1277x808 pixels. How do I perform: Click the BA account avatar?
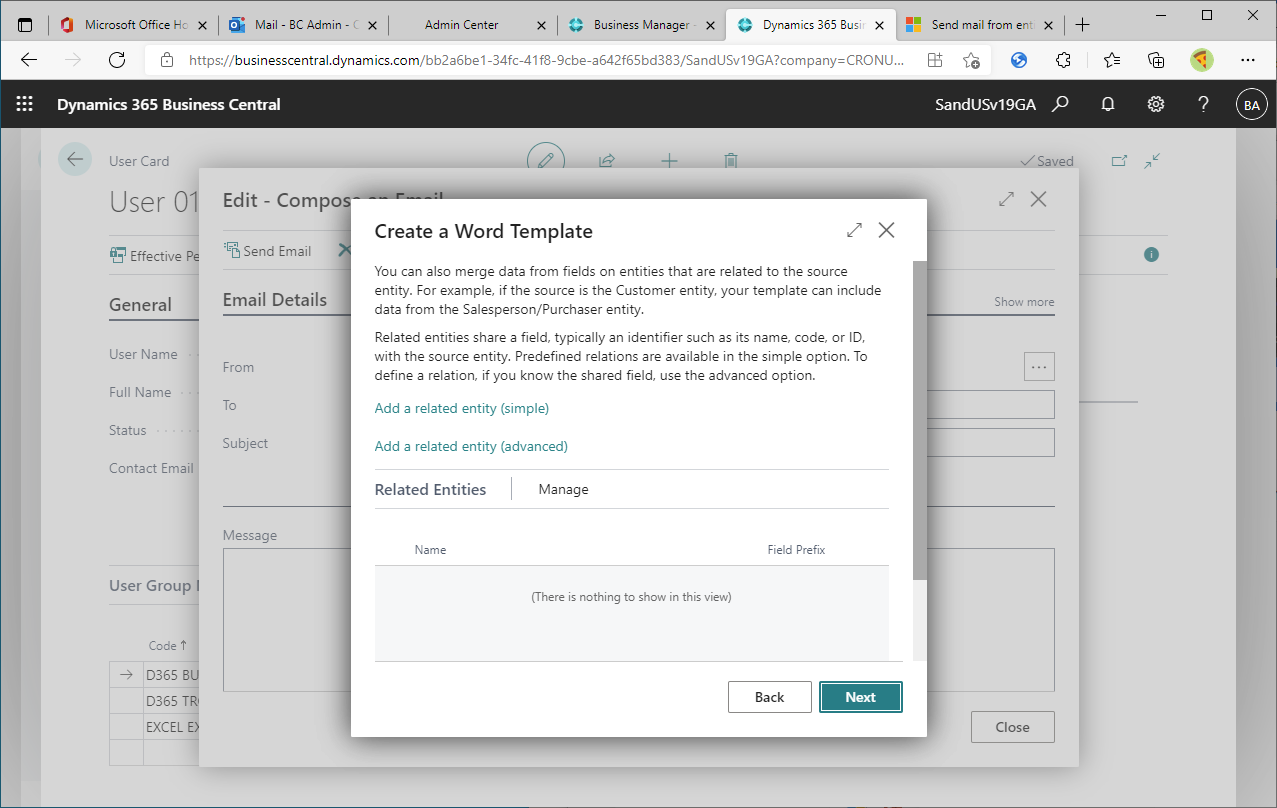click(1251, 104)
